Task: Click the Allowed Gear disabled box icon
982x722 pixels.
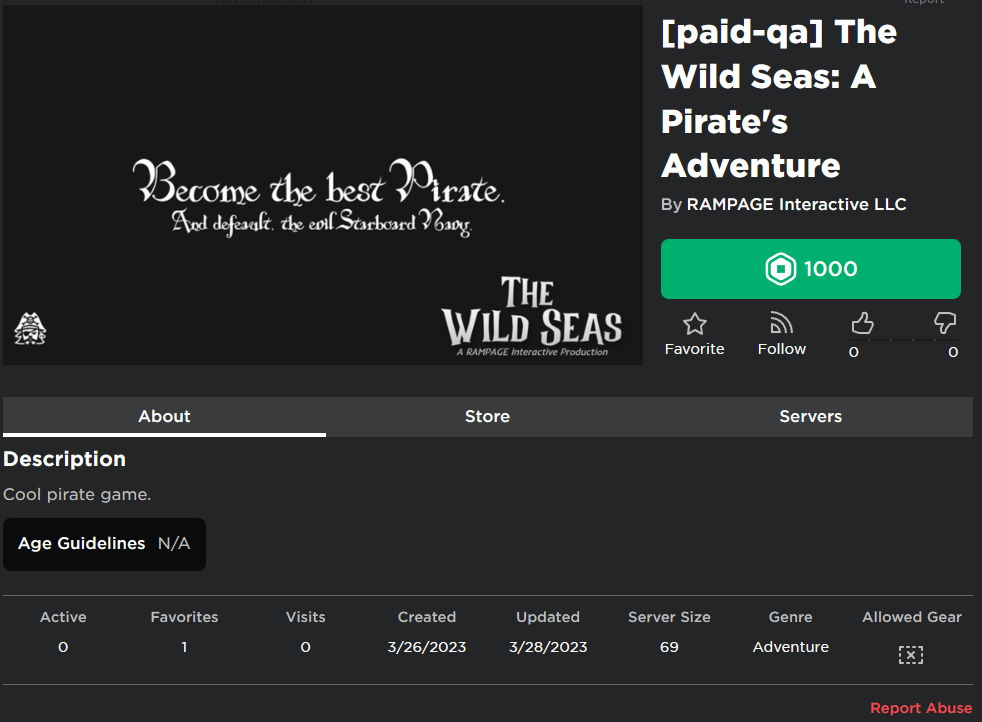Action: point(911,655)
